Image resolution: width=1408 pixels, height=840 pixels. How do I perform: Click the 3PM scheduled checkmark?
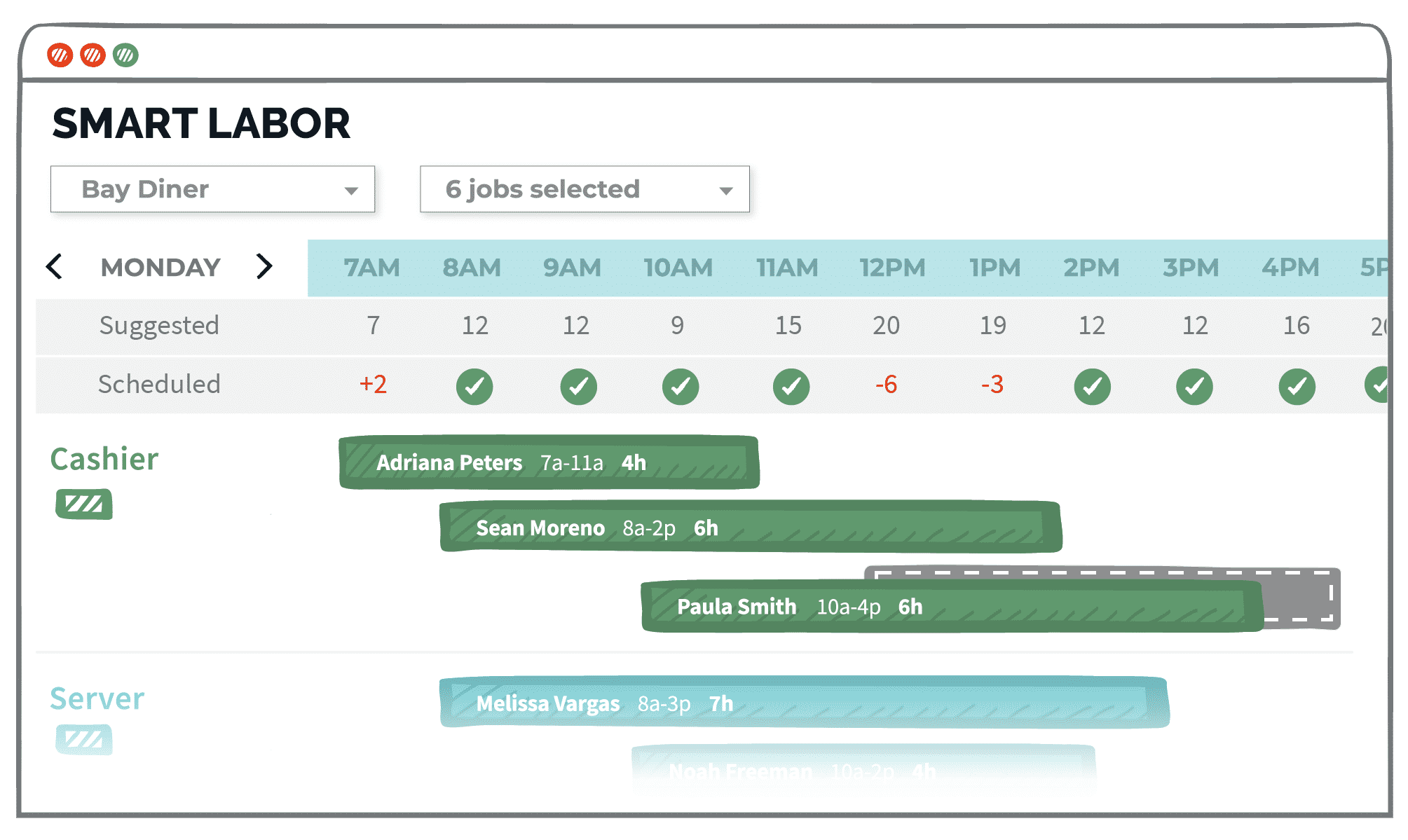pyautogui.click(x=1194, y=386)
